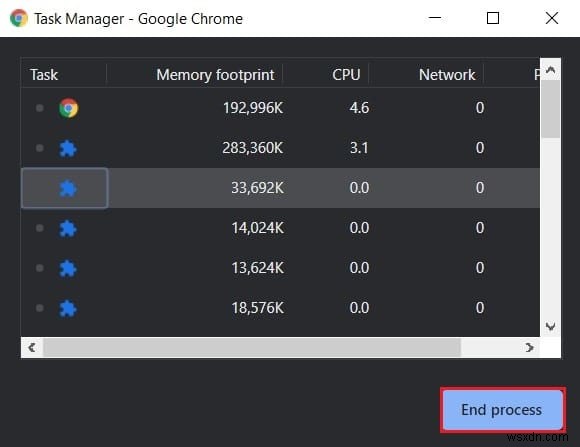
Task: Click the horizontal scroll right arrow
Action: click(x=529, y=347)
